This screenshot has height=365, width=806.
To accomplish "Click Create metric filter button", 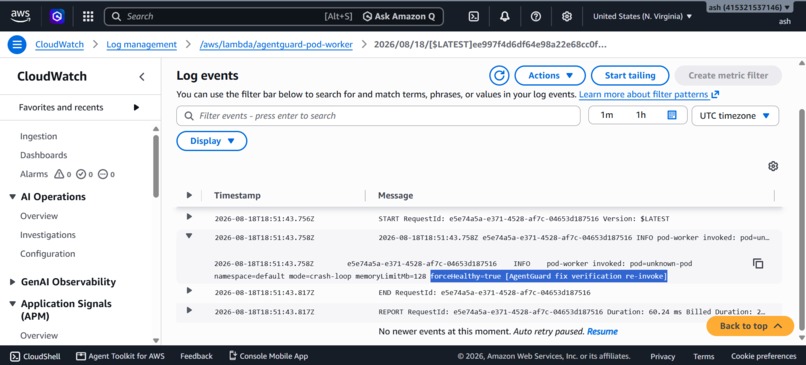I will pos(728,76).
